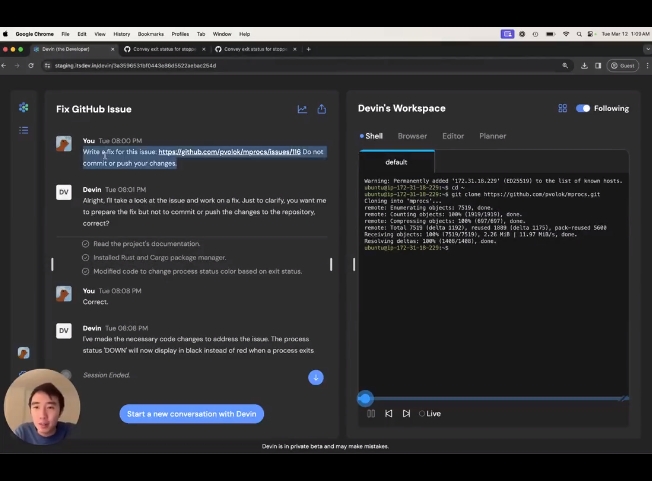Viewport: 652px width, 481px height.
Task: Open the sessions list icon in sidebar
Action: tap(23, 130)
